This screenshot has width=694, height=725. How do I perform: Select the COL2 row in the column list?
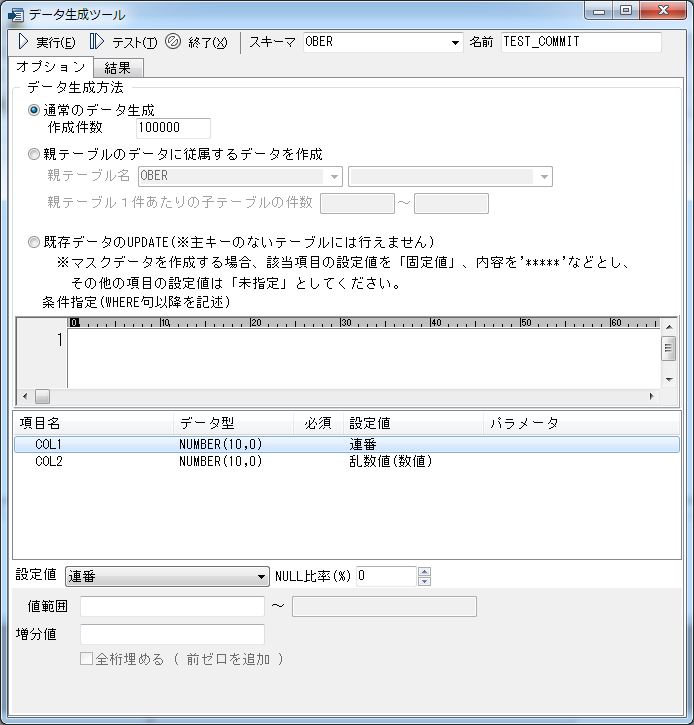click(49, 462)
